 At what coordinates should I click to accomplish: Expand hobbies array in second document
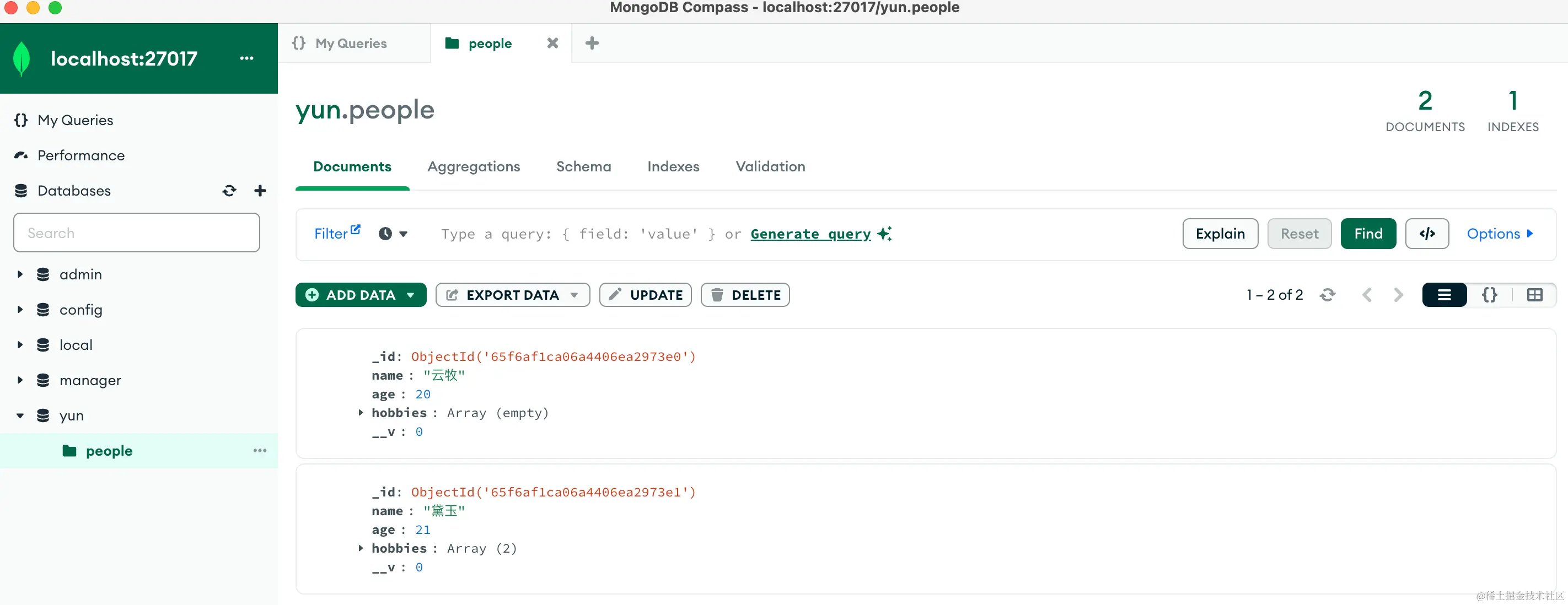click(361, 548)
